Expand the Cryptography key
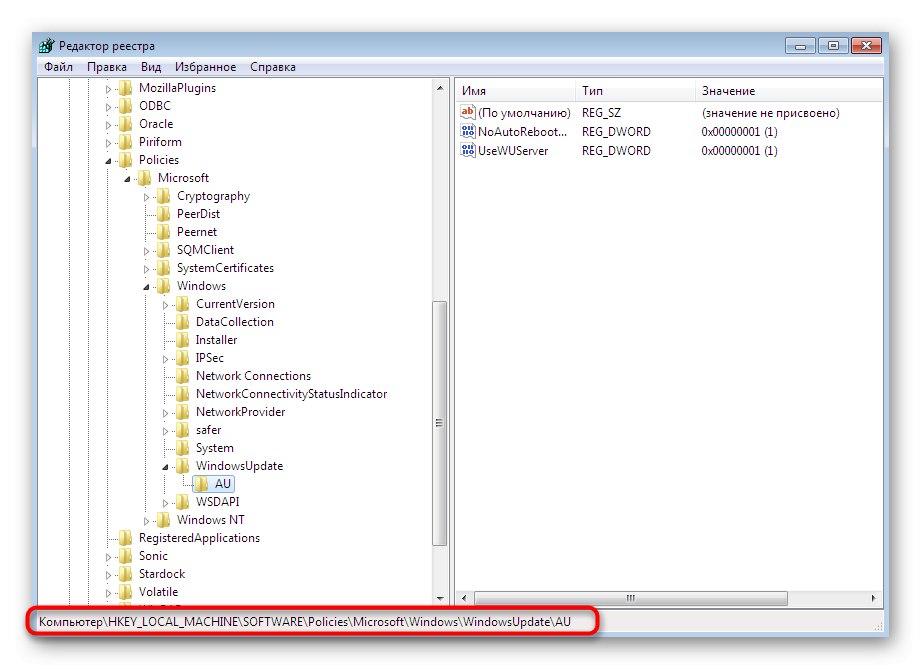Image resolution: width=921 pixels, height=669 pixels. (x=146, y=197)
